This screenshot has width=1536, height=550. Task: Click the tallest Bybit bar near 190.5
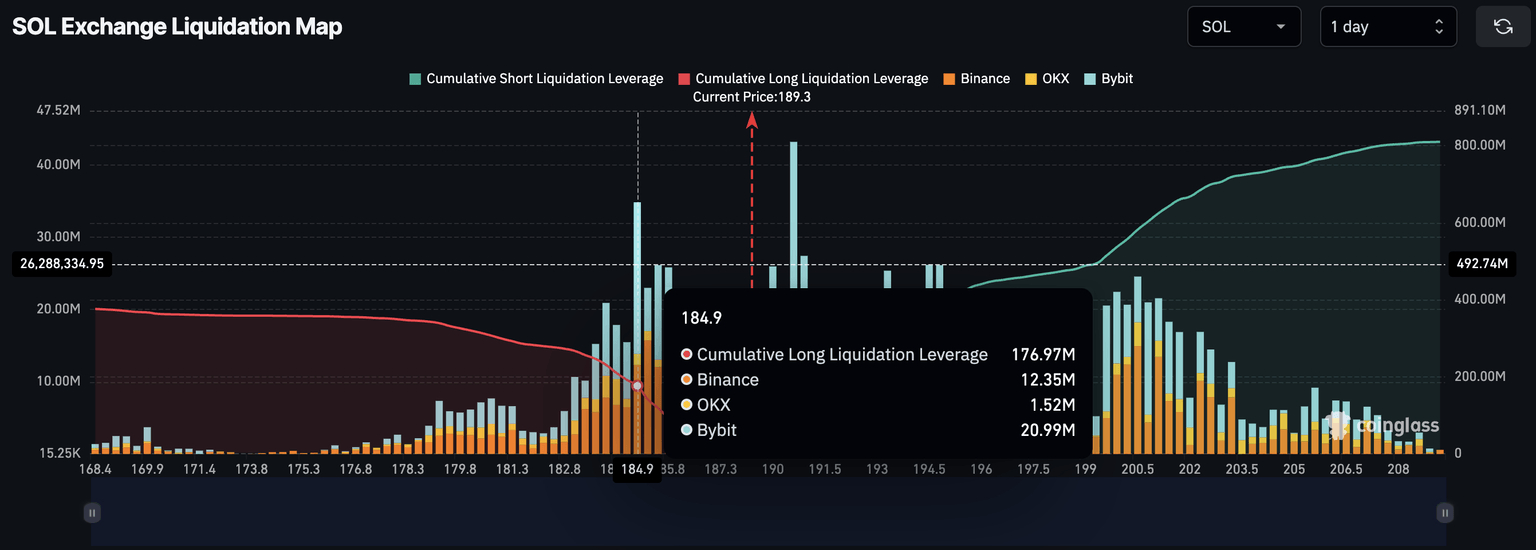point(793,200)
